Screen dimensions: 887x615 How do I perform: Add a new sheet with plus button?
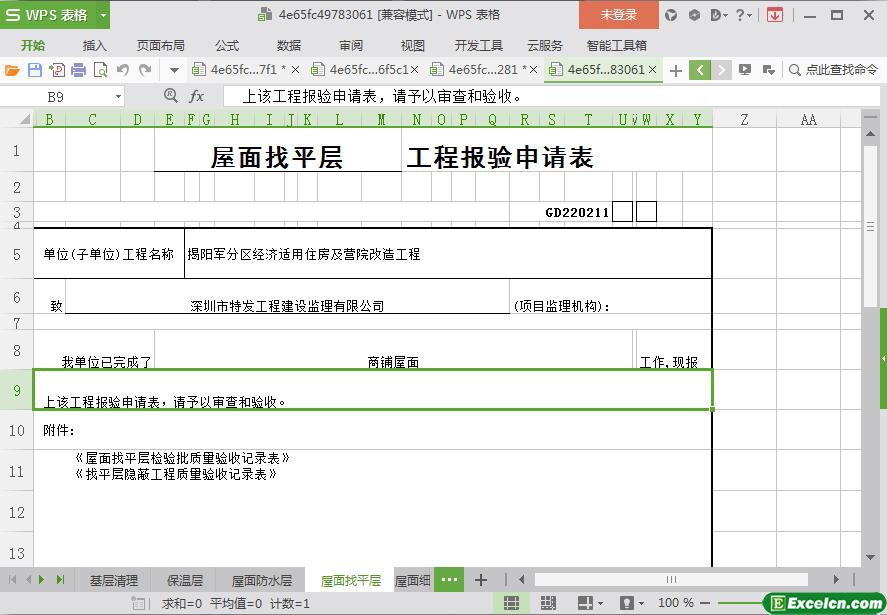click(x=481, y=580)
